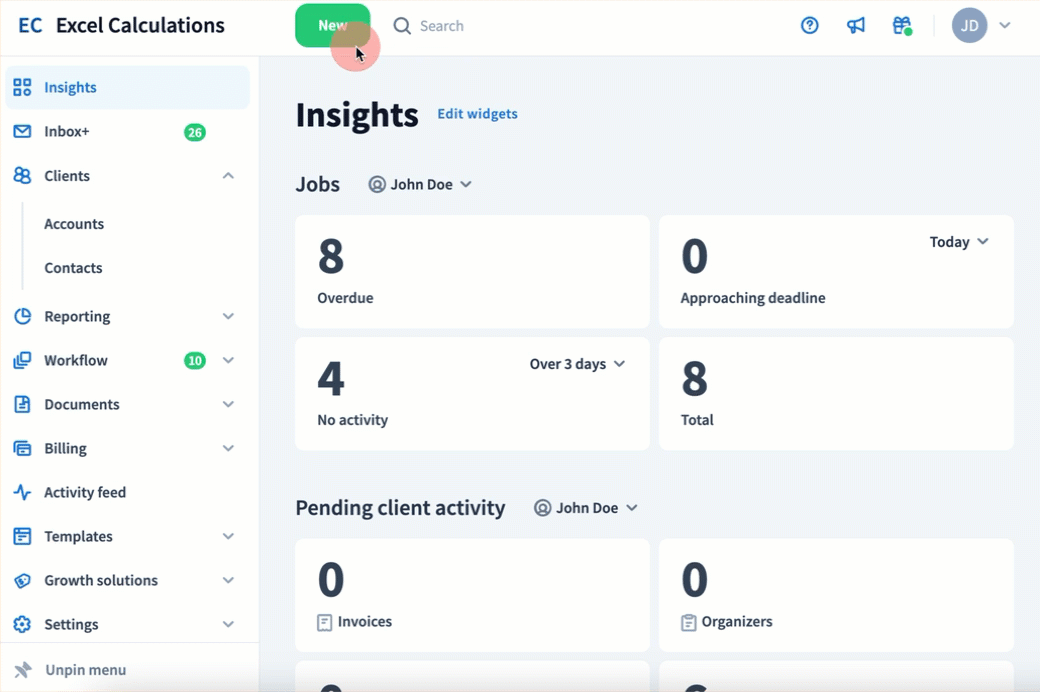Unpin the menu using pin icon
The image size is (1040, 692).
22,670
